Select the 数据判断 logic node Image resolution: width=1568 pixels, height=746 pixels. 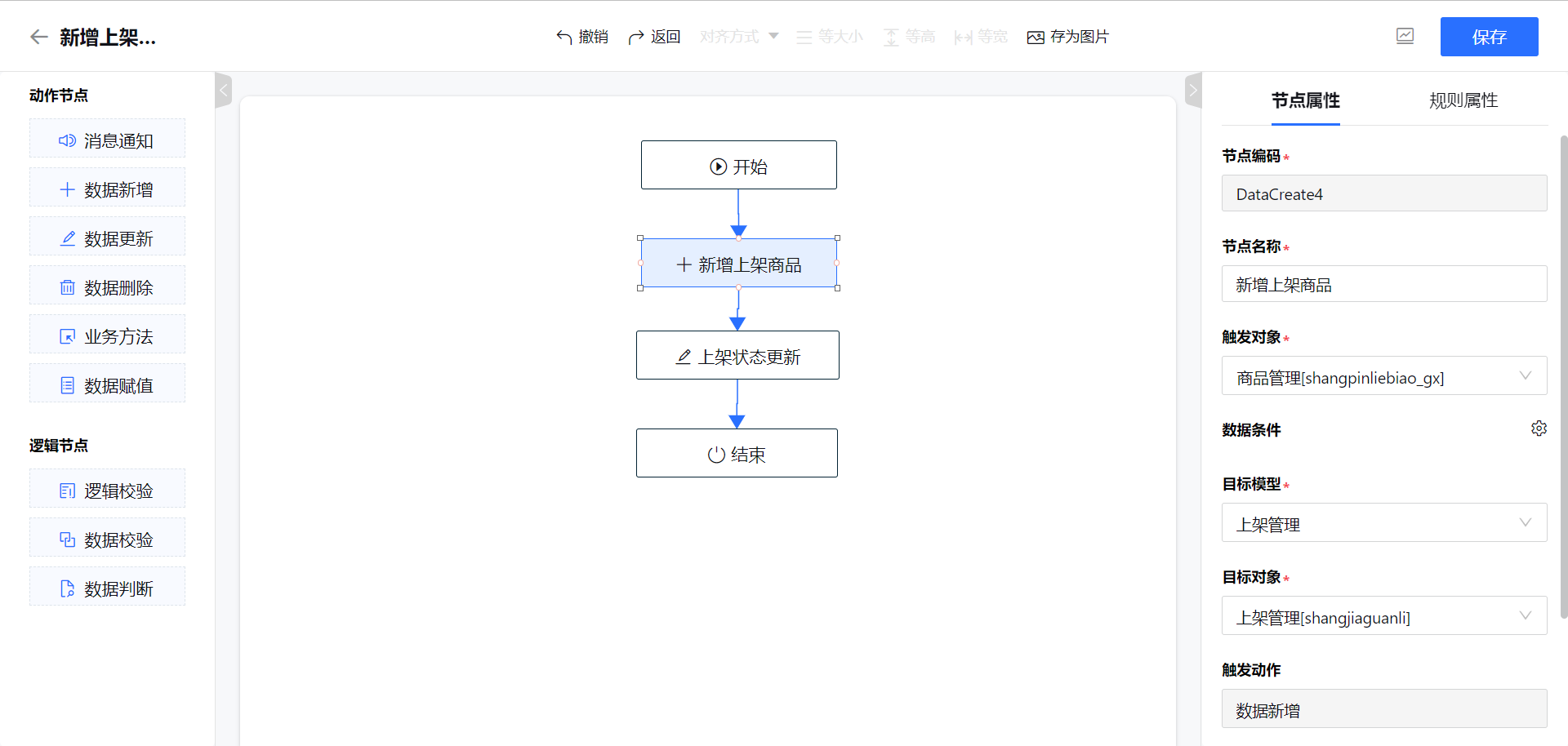point(107,586)
